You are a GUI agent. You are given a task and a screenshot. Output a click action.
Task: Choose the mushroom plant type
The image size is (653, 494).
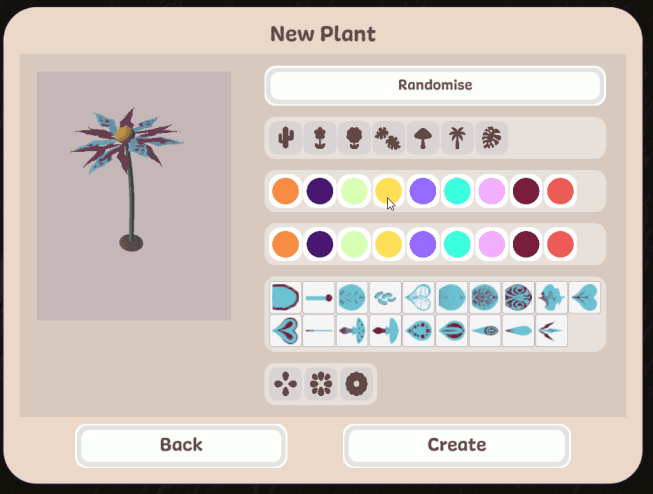pos(423,138)
